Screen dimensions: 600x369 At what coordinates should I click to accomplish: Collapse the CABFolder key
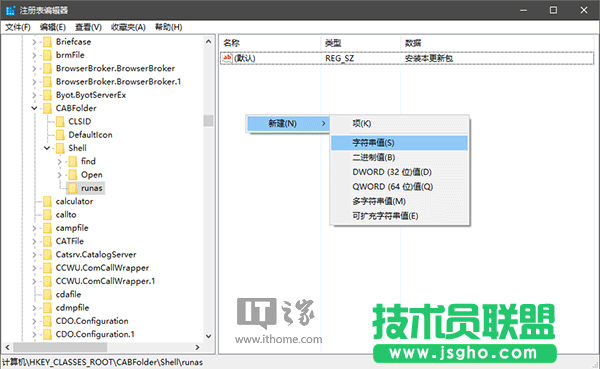[x=34, y=108]
